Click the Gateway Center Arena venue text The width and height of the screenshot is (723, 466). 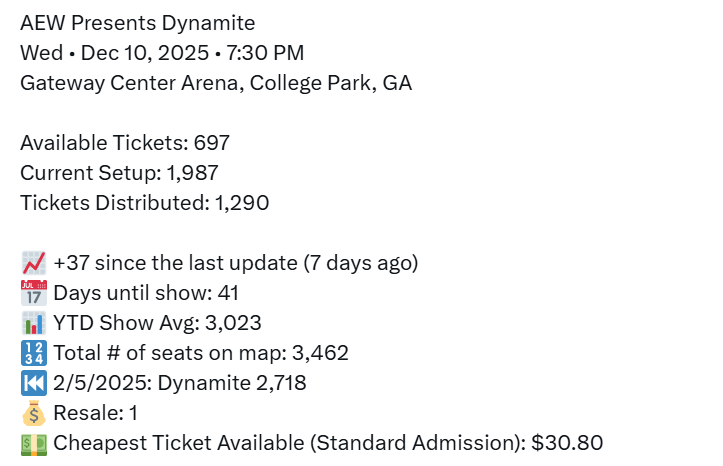[x=215, y=83]
